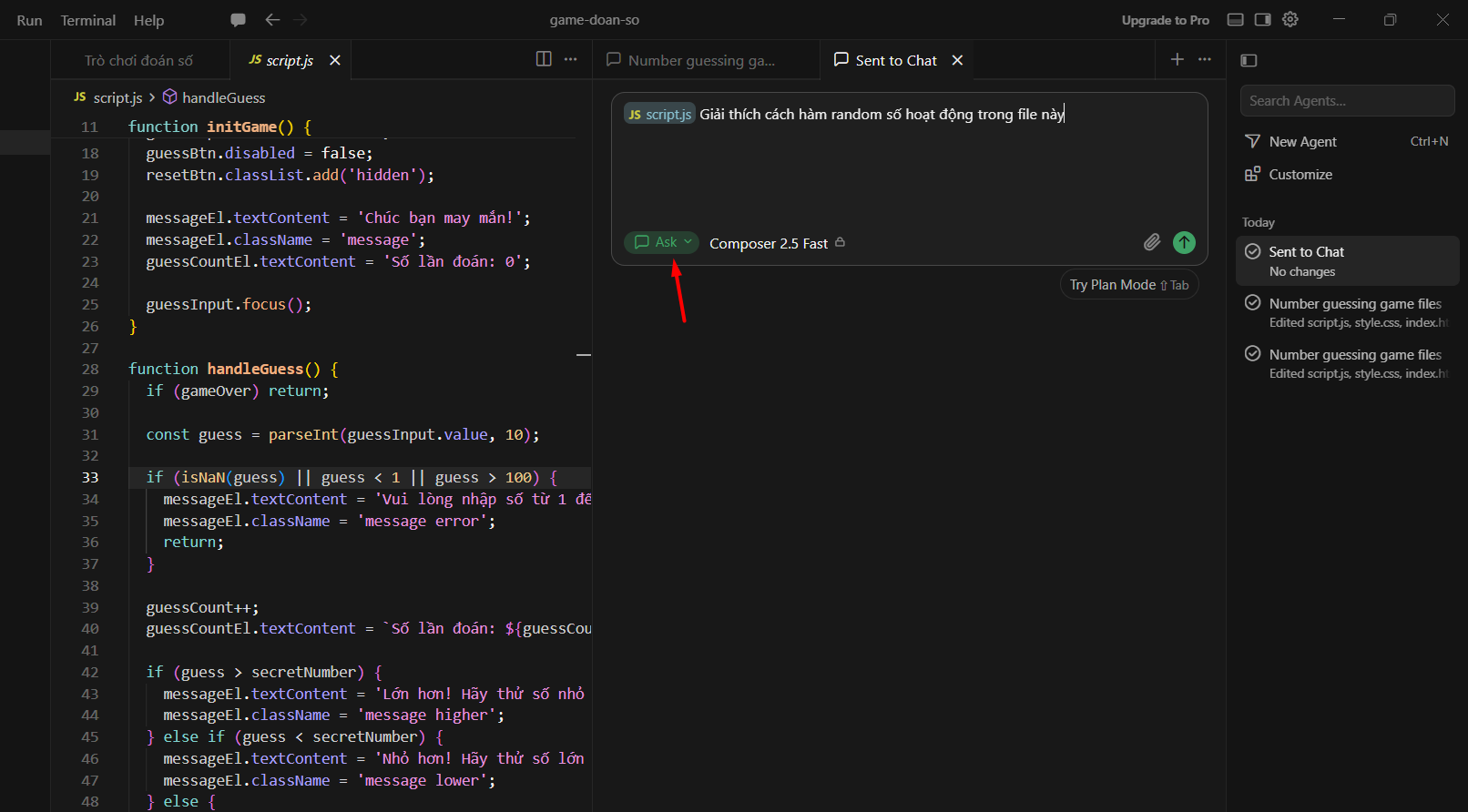Click the guessCount++; code line
This screenshot has width=1468, height=812.
[202, 607]
